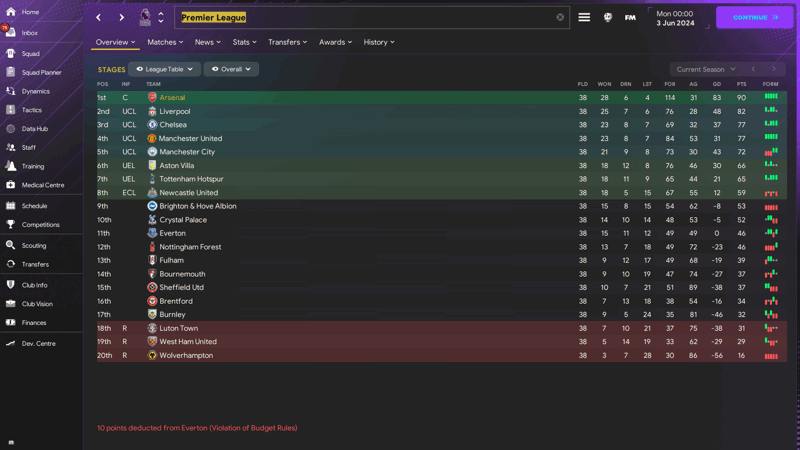Open the hamburger menu icon
800x450 pixels.
pyautogui.click(x=584, y=17)
